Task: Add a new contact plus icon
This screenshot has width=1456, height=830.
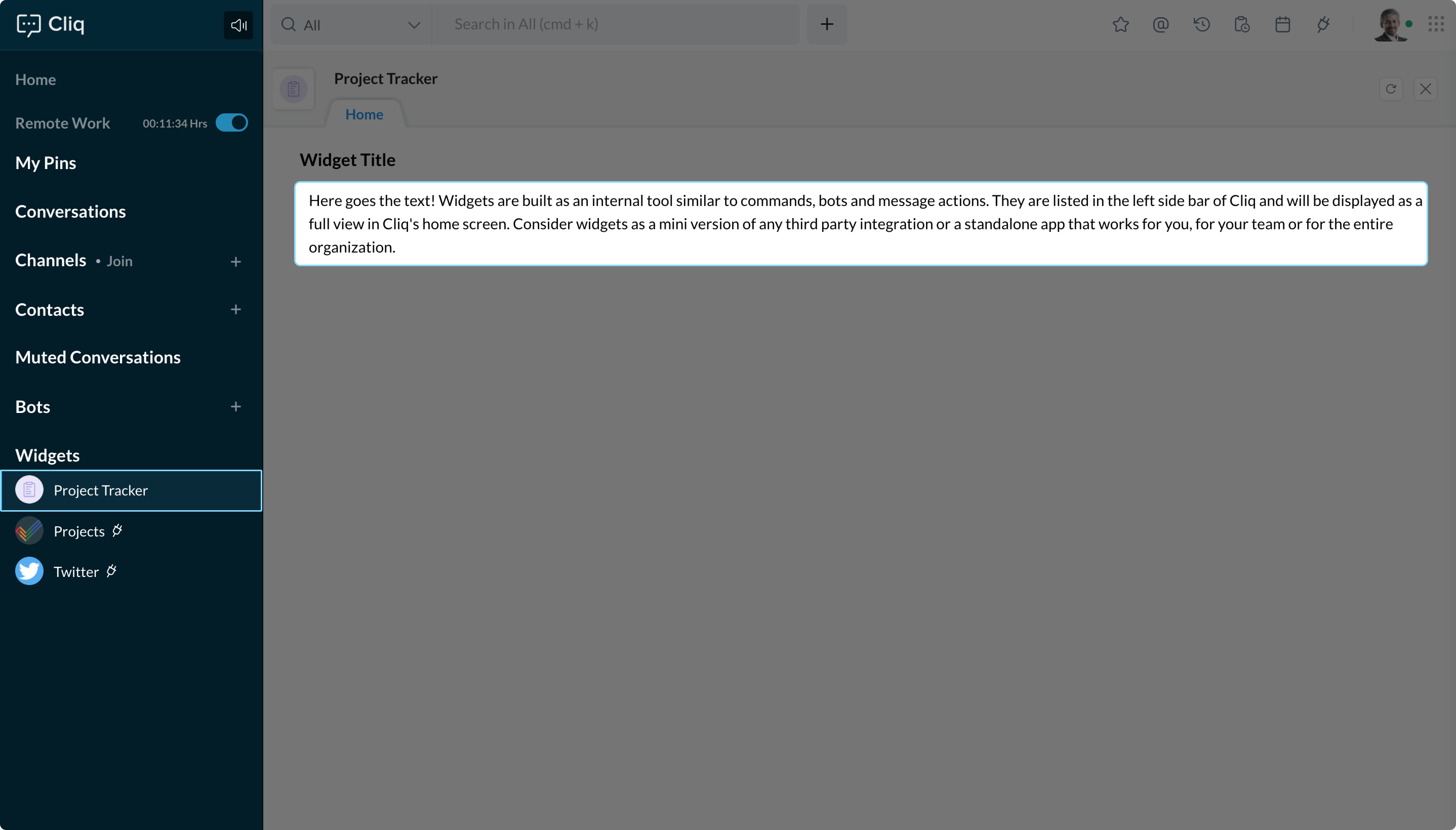Action: 235,309
